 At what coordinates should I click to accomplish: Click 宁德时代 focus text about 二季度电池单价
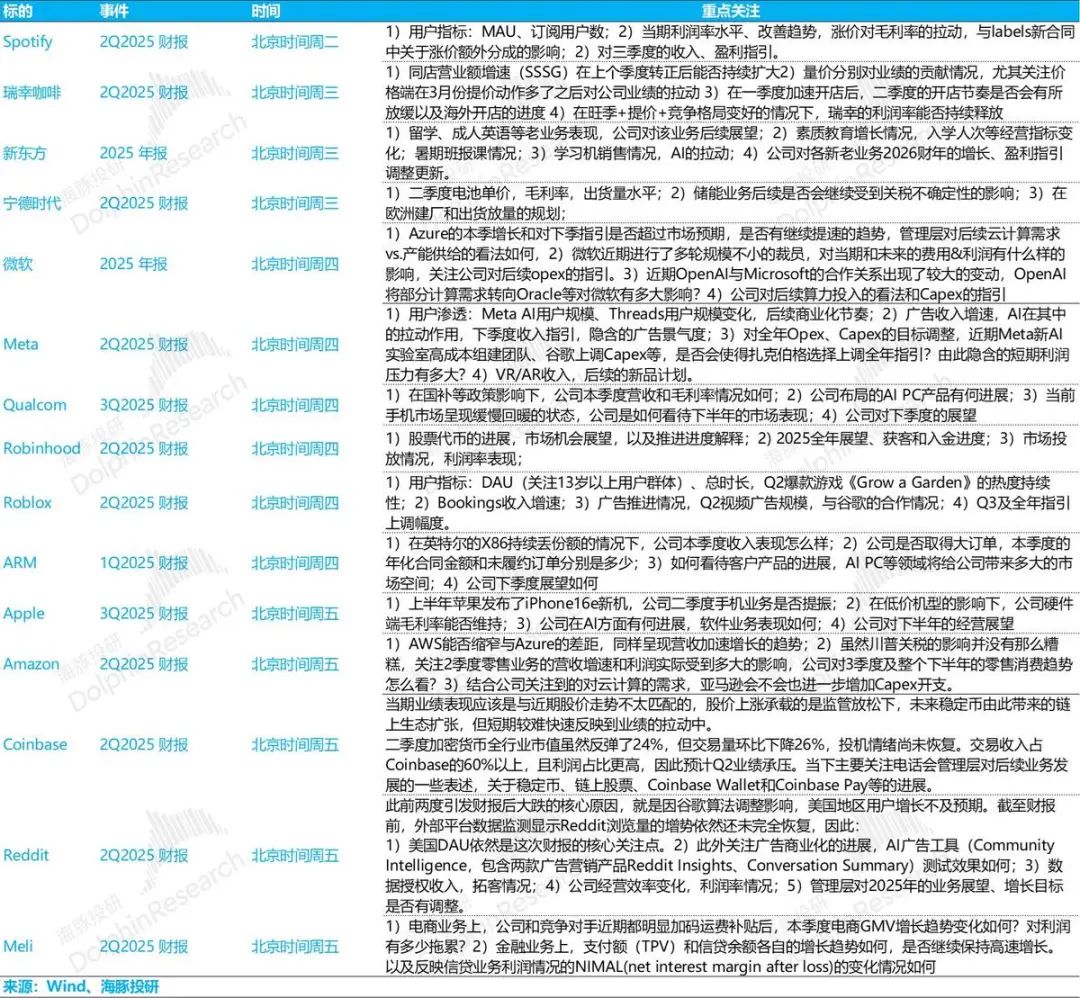727,203
